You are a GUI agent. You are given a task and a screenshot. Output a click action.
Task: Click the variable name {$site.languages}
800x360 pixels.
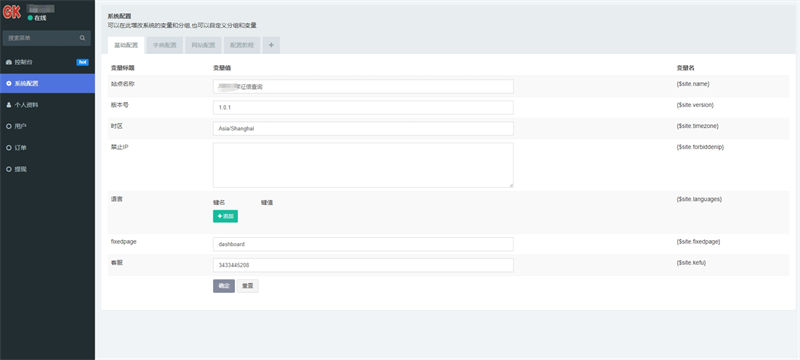point(699,199)
